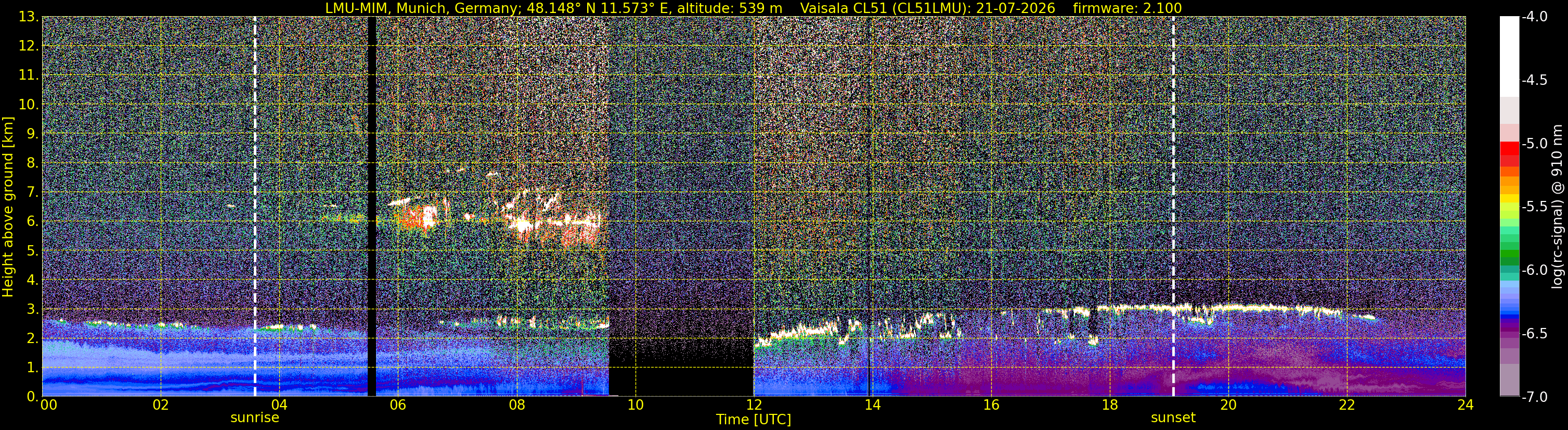Click the 'sunrise' label below the axis
1568x430 pixels.
[x=254, y=418]
